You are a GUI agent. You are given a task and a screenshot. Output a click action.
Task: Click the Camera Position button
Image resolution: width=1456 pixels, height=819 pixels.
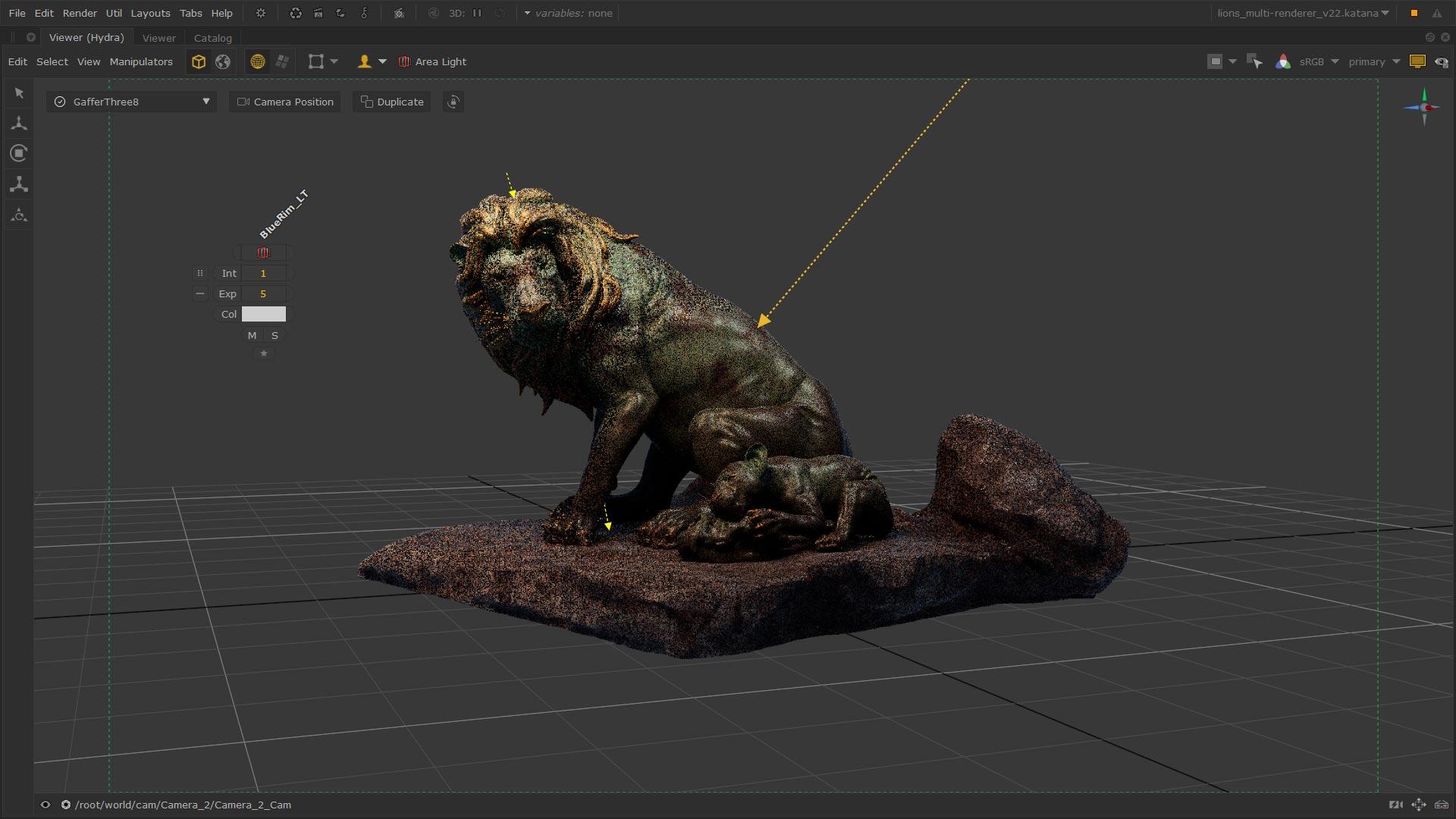coord(284,102)
